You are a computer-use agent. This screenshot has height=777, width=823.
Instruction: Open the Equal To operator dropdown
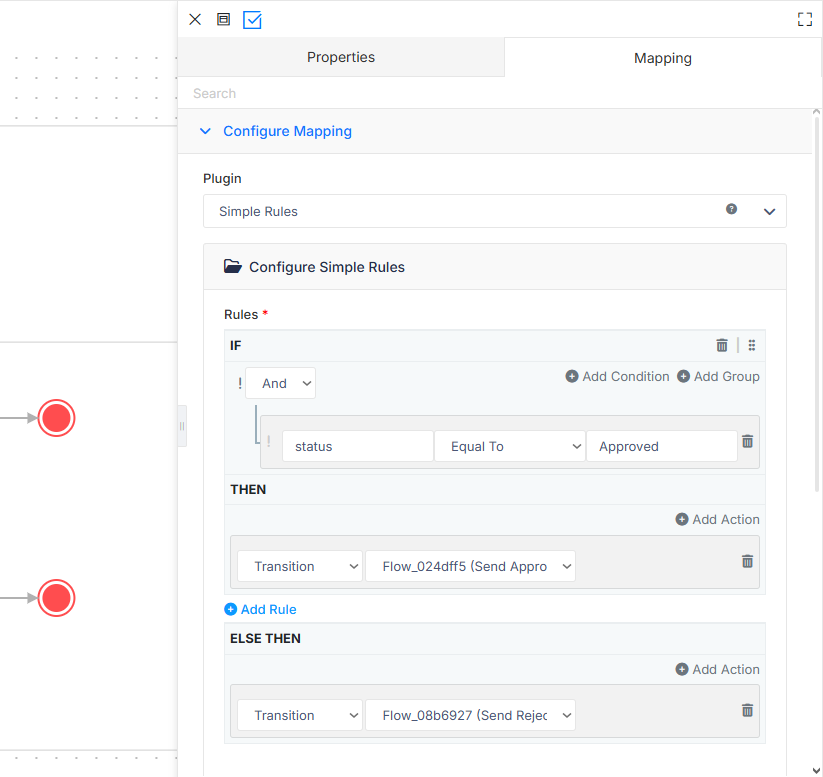click(510, 446)
